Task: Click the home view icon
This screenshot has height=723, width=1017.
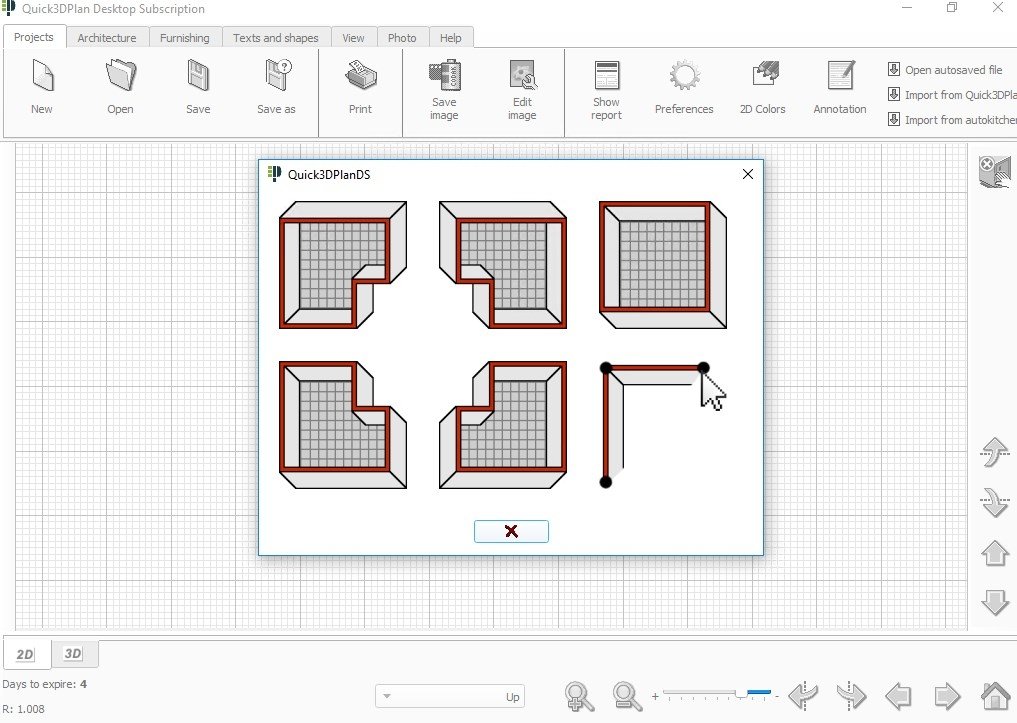Action: click(996, 696)
